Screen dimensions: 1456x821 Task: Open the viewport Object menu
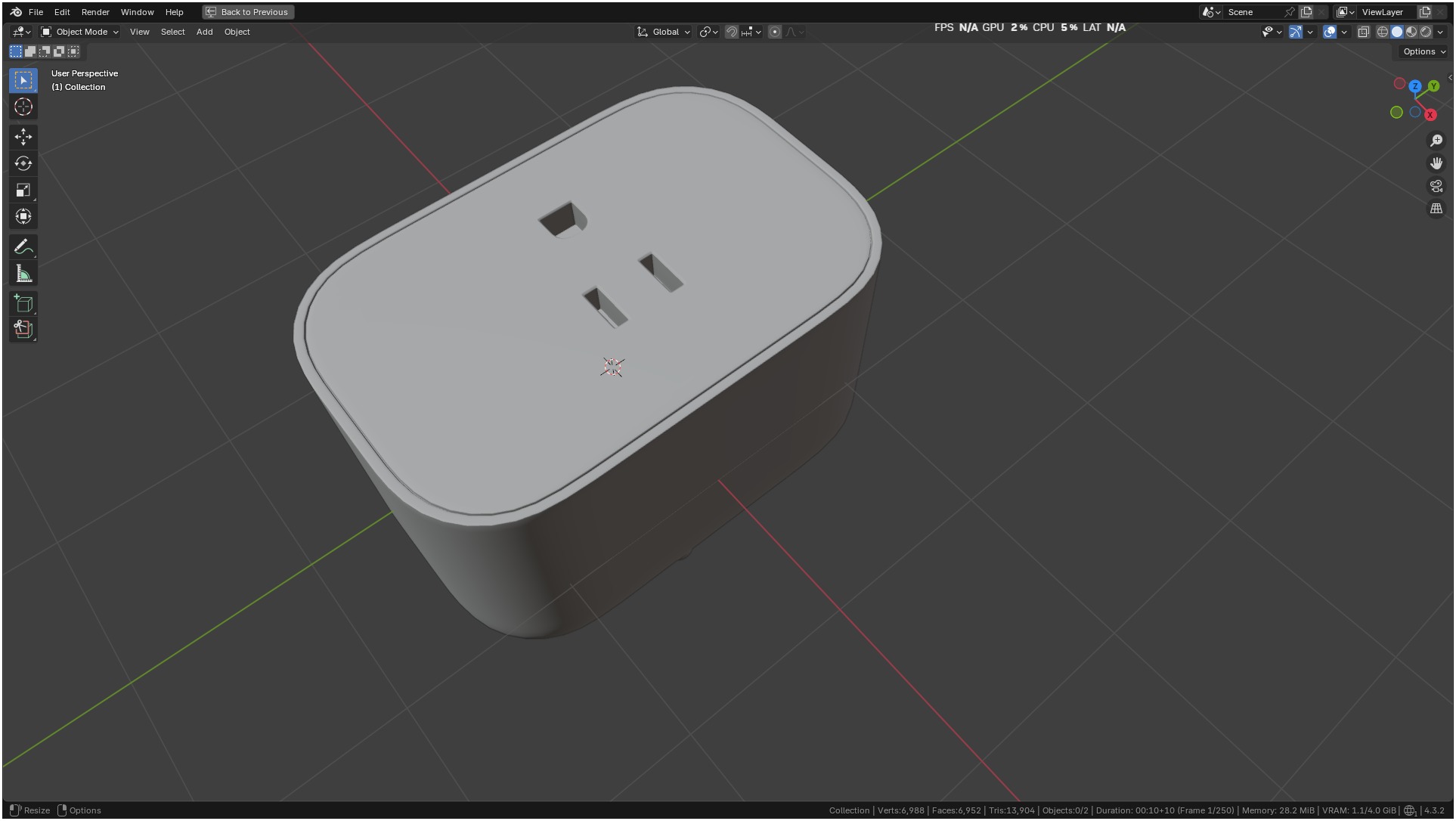pos(237,32)
